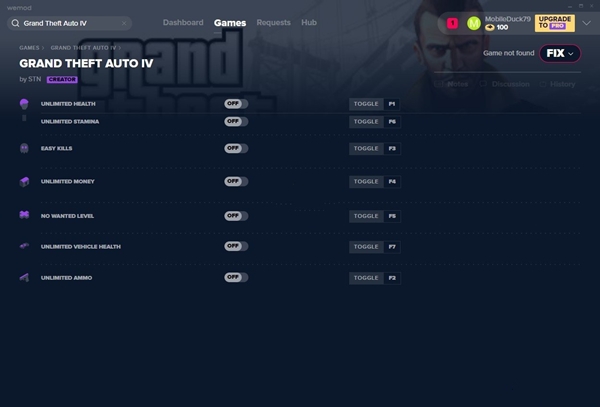Open the Notes tab

coord(451,84)
